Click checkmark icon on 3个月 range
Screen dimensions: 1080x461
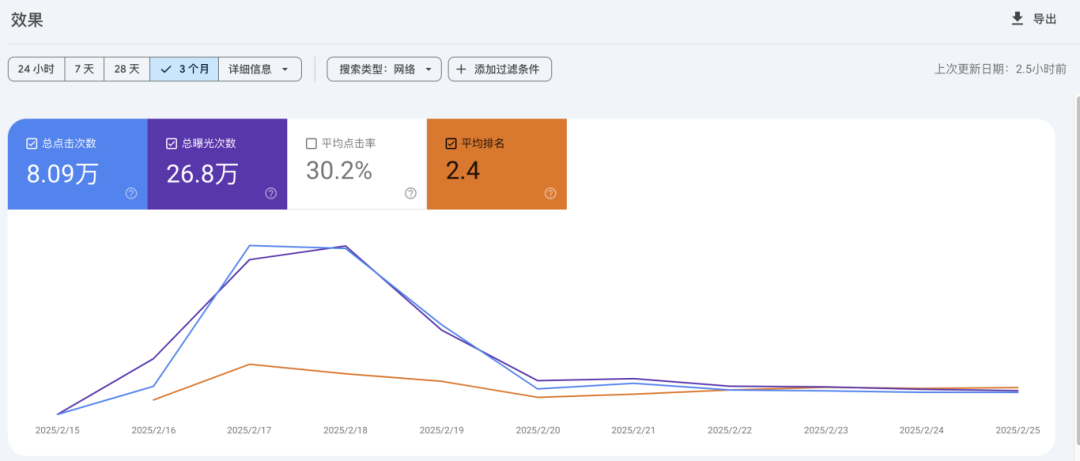tap(166, 69)
